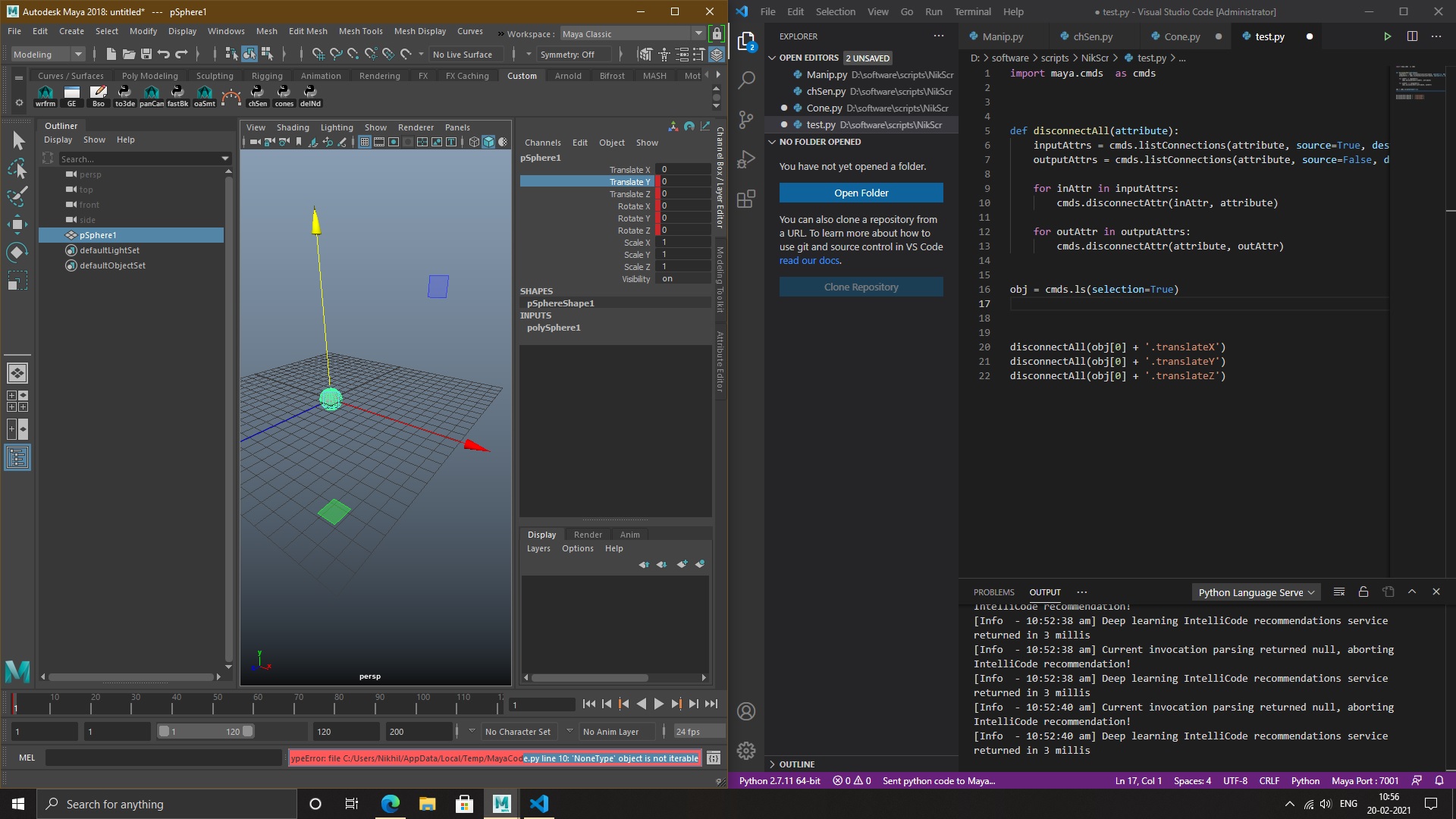
Task: Toggle the output panel lock scroll icon
Action: coord(1363,592)
